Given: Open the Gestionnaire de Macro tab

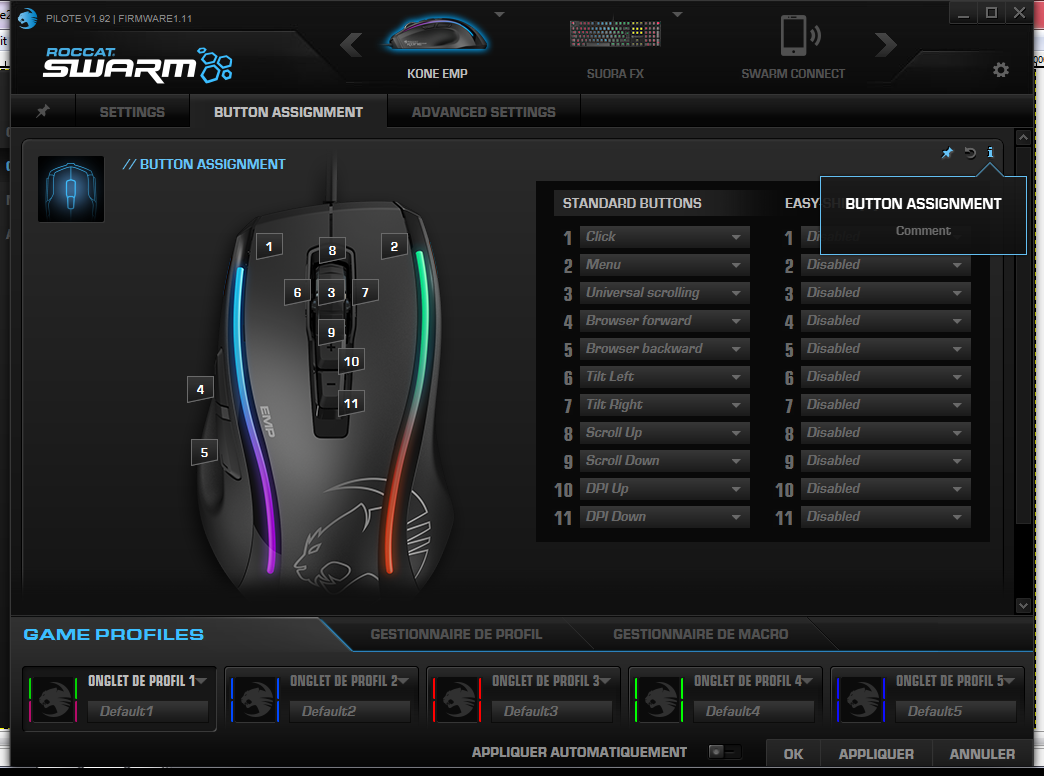Looking at the screenshot, I should (x=700, y=634).
